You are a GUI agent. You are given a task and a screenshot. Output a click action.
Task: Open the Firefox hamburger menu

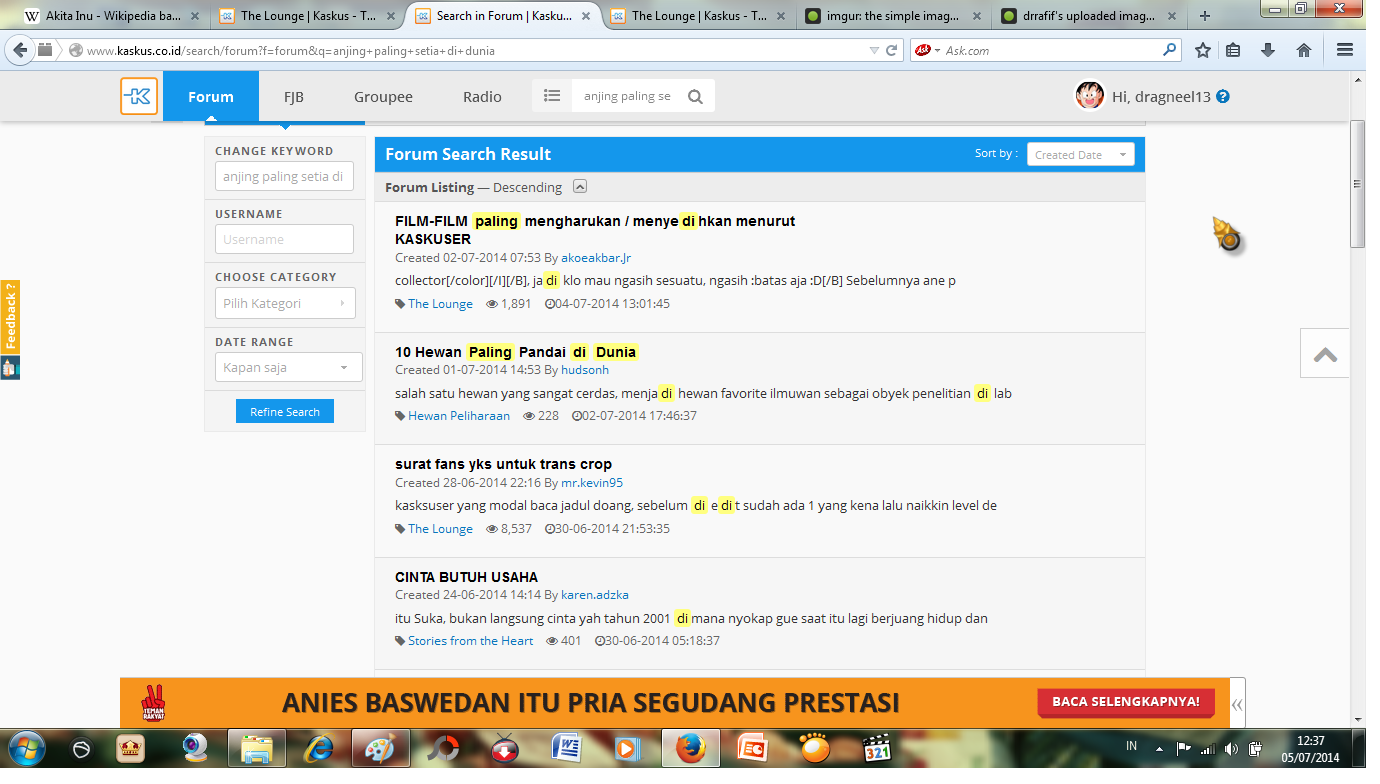1345,50
